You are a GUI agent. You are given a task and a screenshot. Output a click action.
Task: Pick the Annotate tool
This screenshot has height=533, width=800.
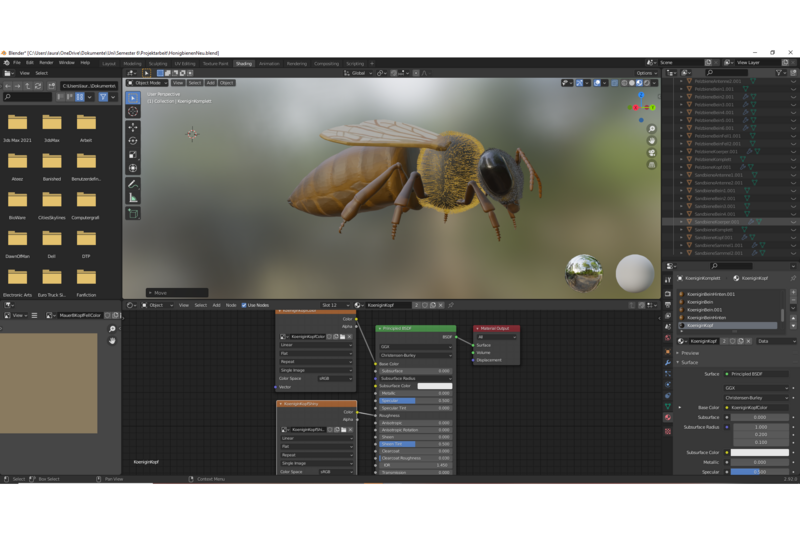[x=133, y=184]
